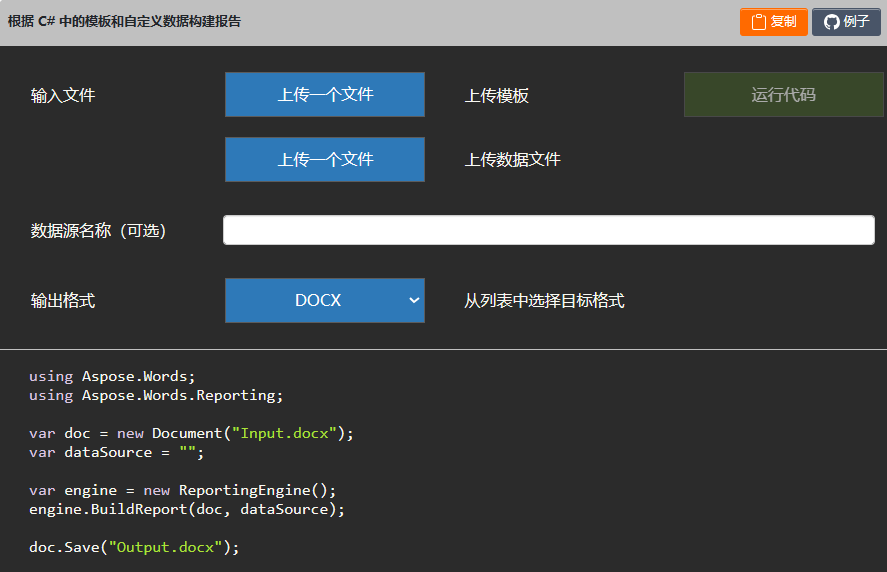Viewport: 887px width, 572px height.
Task: Click the 输出格式 label
Action: coord(63,300)
